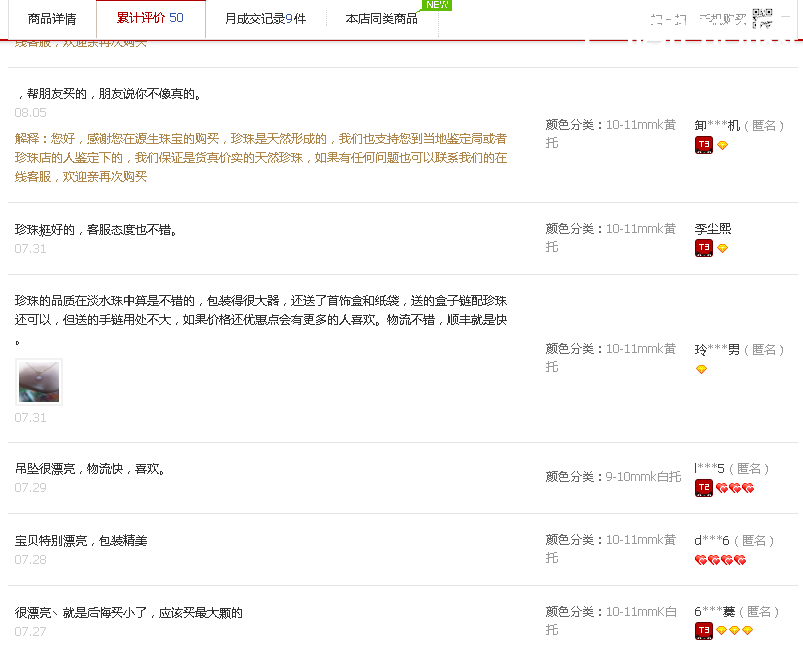
Task: Click reviewer name d***6
Action: [x=712, y=540]
